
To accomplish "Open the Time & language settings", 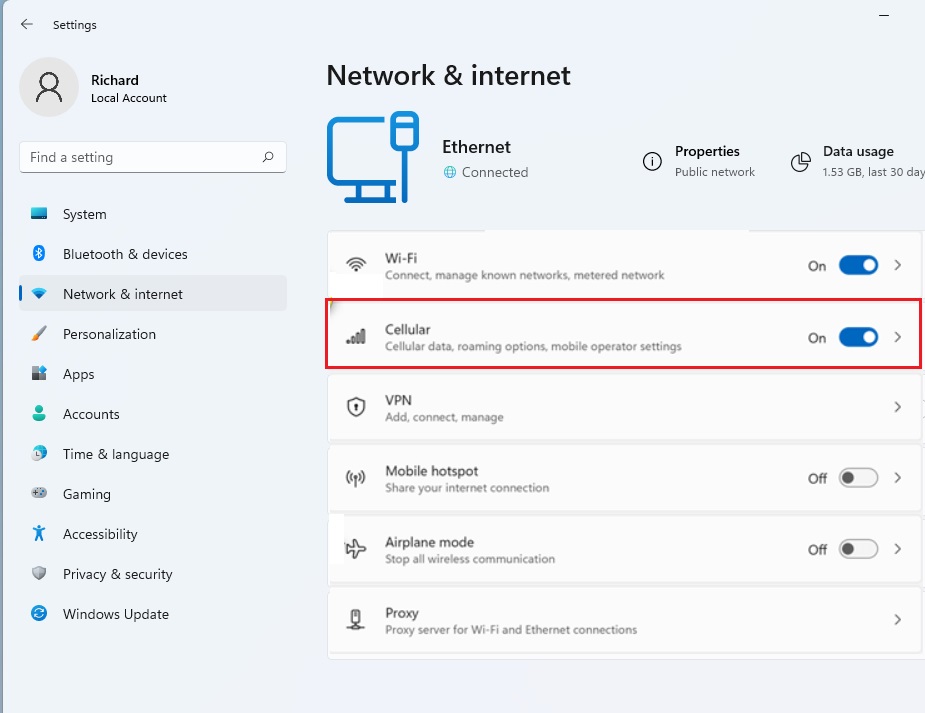I will (x=115, y=454).
